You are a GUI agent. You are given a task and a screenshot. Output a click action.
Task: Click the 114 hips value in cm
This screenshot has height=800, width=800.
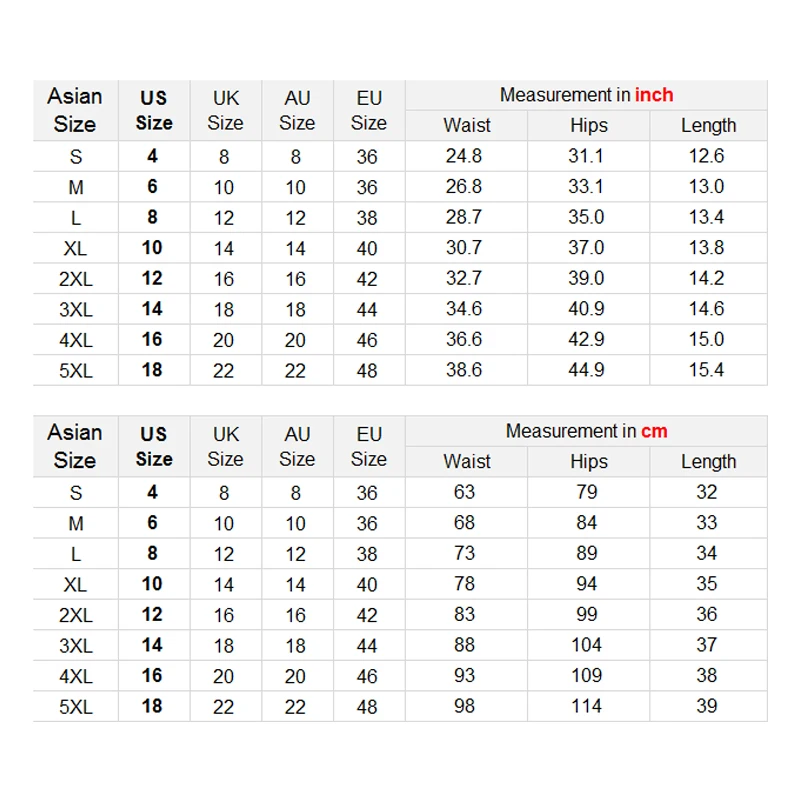586,706
